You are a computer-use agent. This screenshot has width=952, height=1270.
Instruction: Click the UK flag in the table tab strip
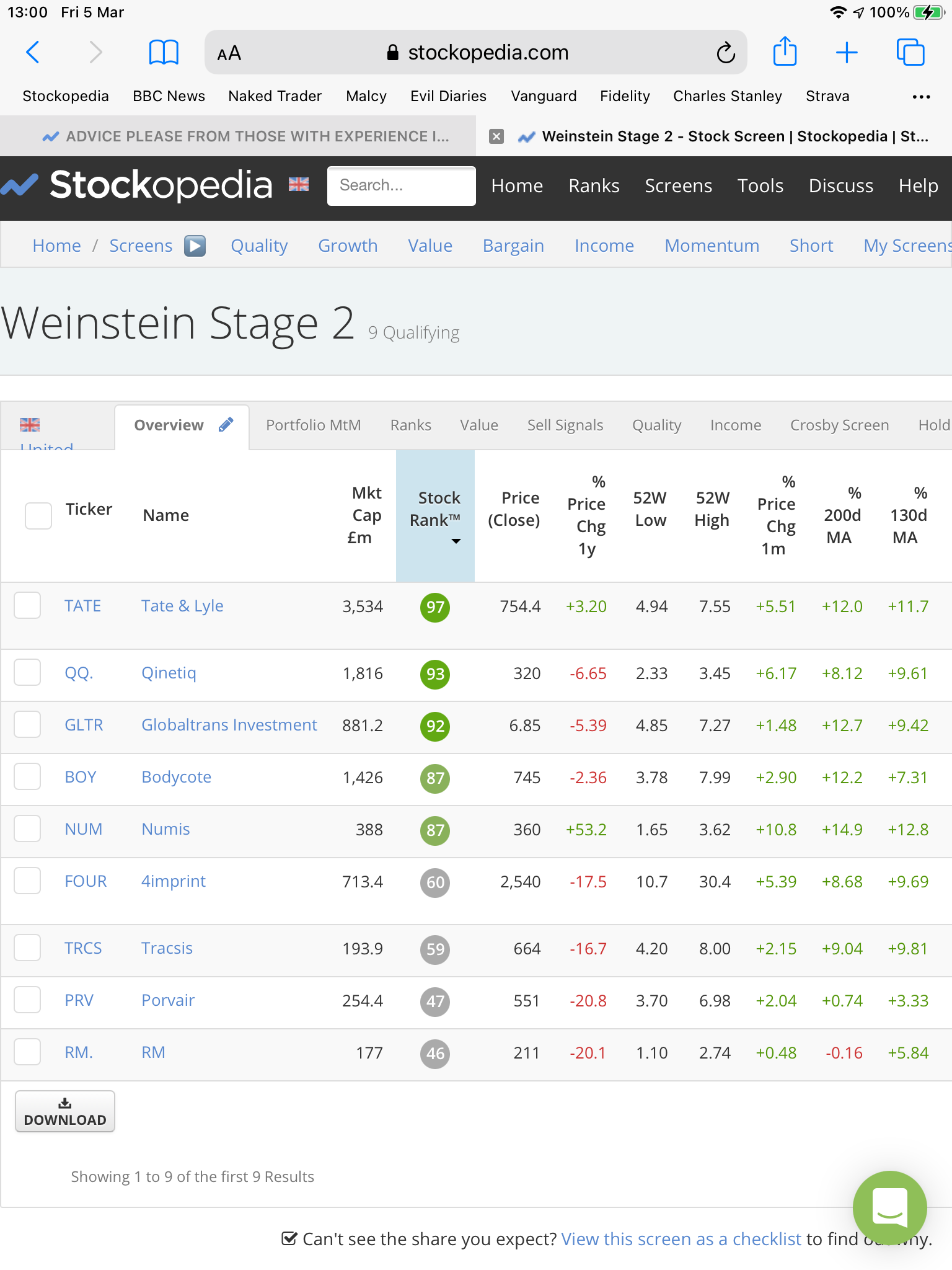(30, 425)
